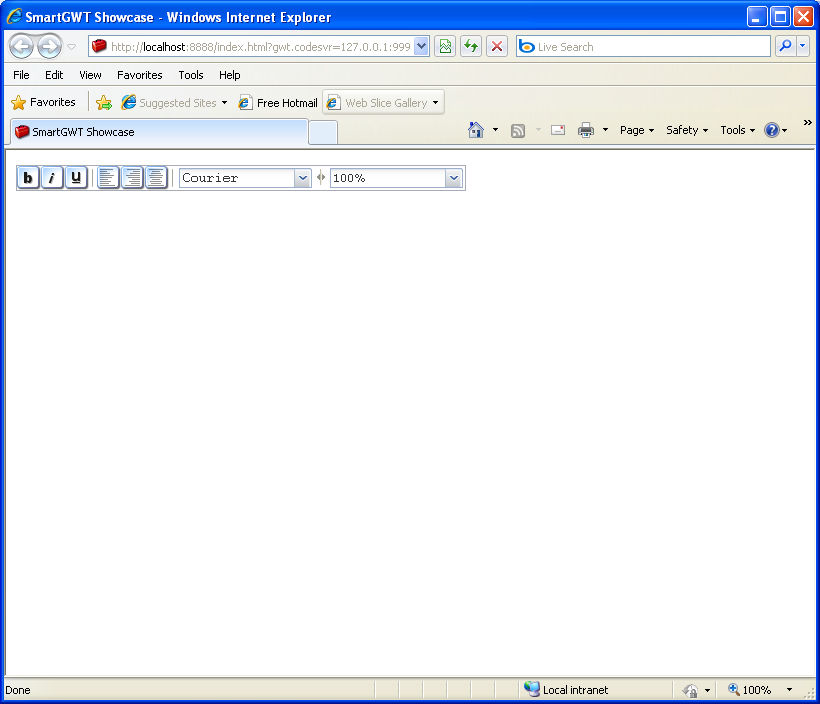Open the Tools command bar menu
The width and height of the screenshot is (820, 704).
click(x=738, y=130)
